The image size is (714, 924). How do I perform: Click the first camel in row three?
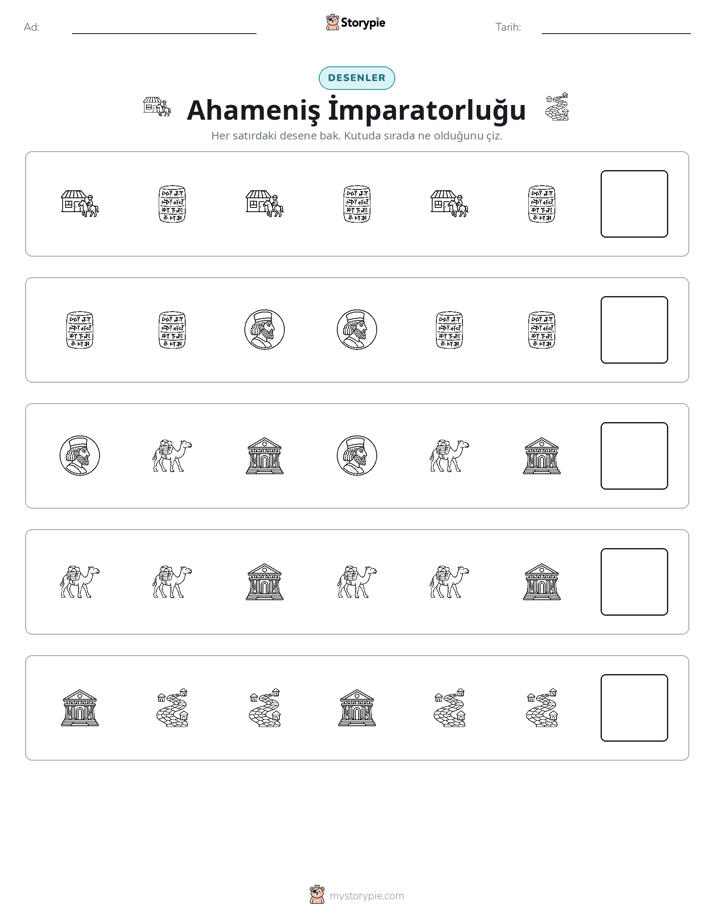172,456
